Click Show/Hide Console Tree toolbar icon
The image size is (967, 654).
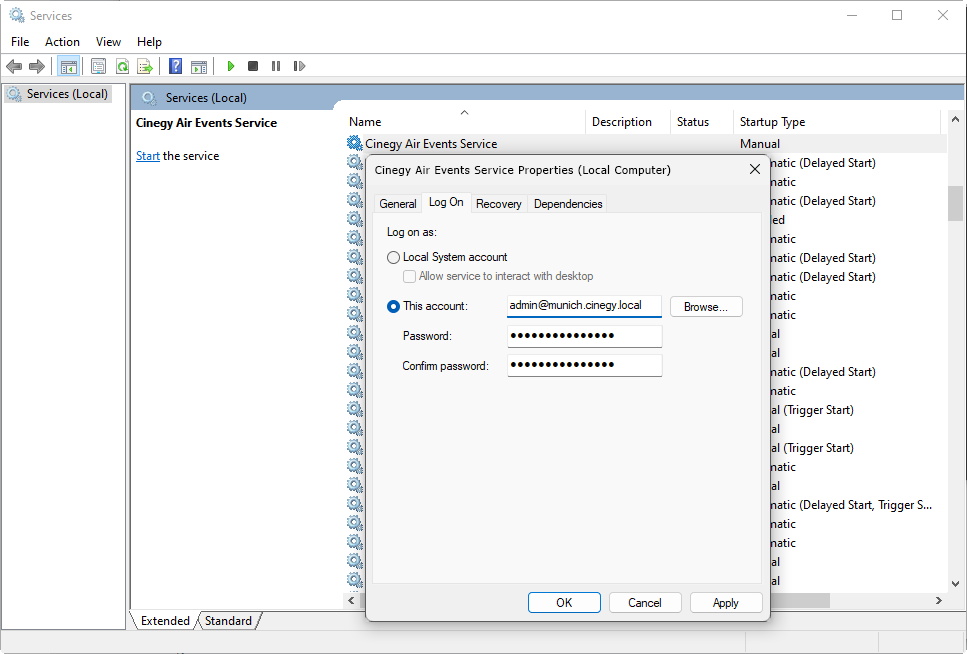pyautogui.click(x=68, y=66)
